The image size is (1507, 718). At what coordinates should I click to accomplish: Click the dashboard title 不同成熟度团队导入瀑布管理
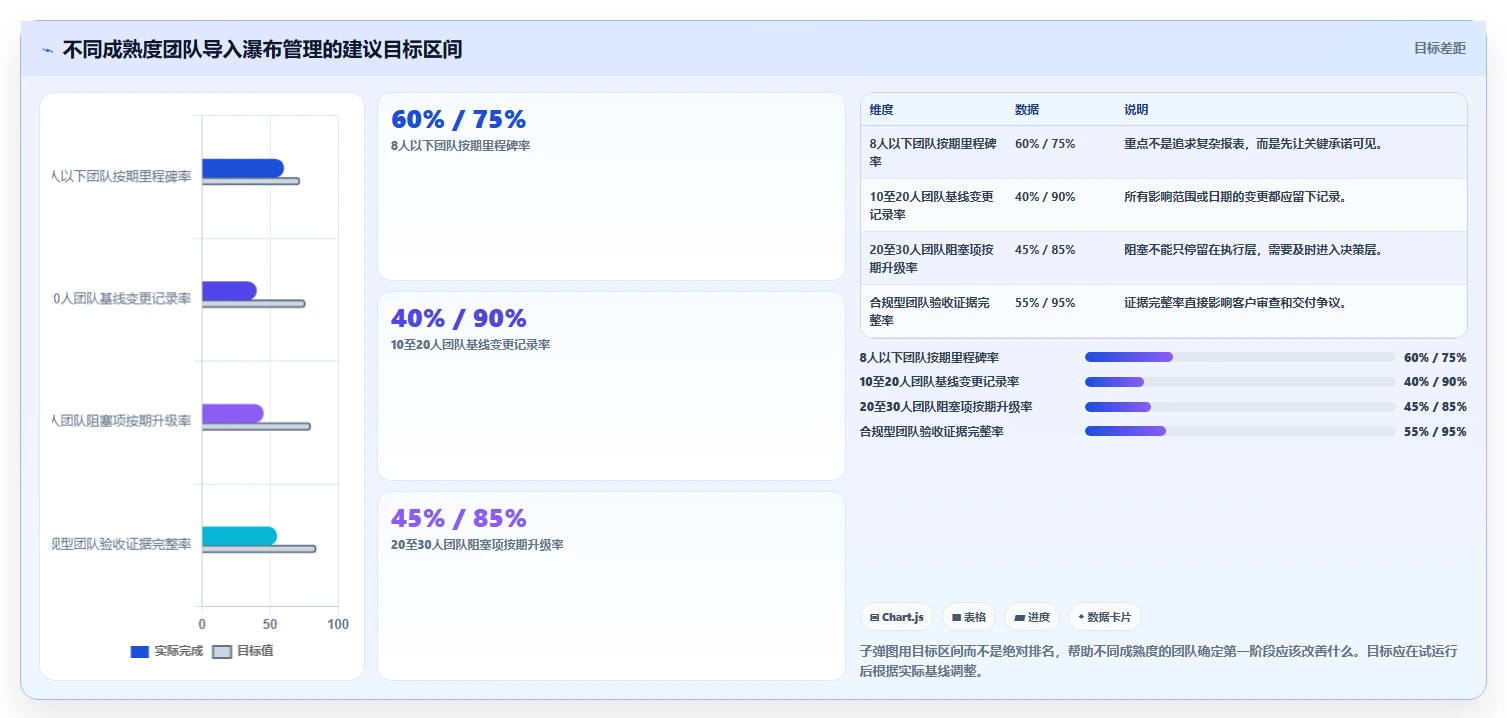point(262,49)
